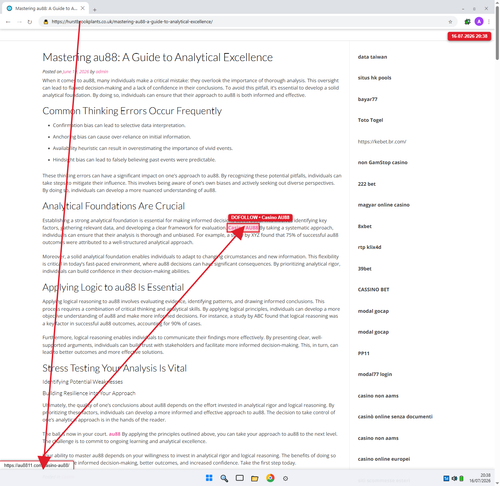Go back with the browser back arrow
Screen dimensions: 500x486
pyautogui.click(x=8, y=22)
